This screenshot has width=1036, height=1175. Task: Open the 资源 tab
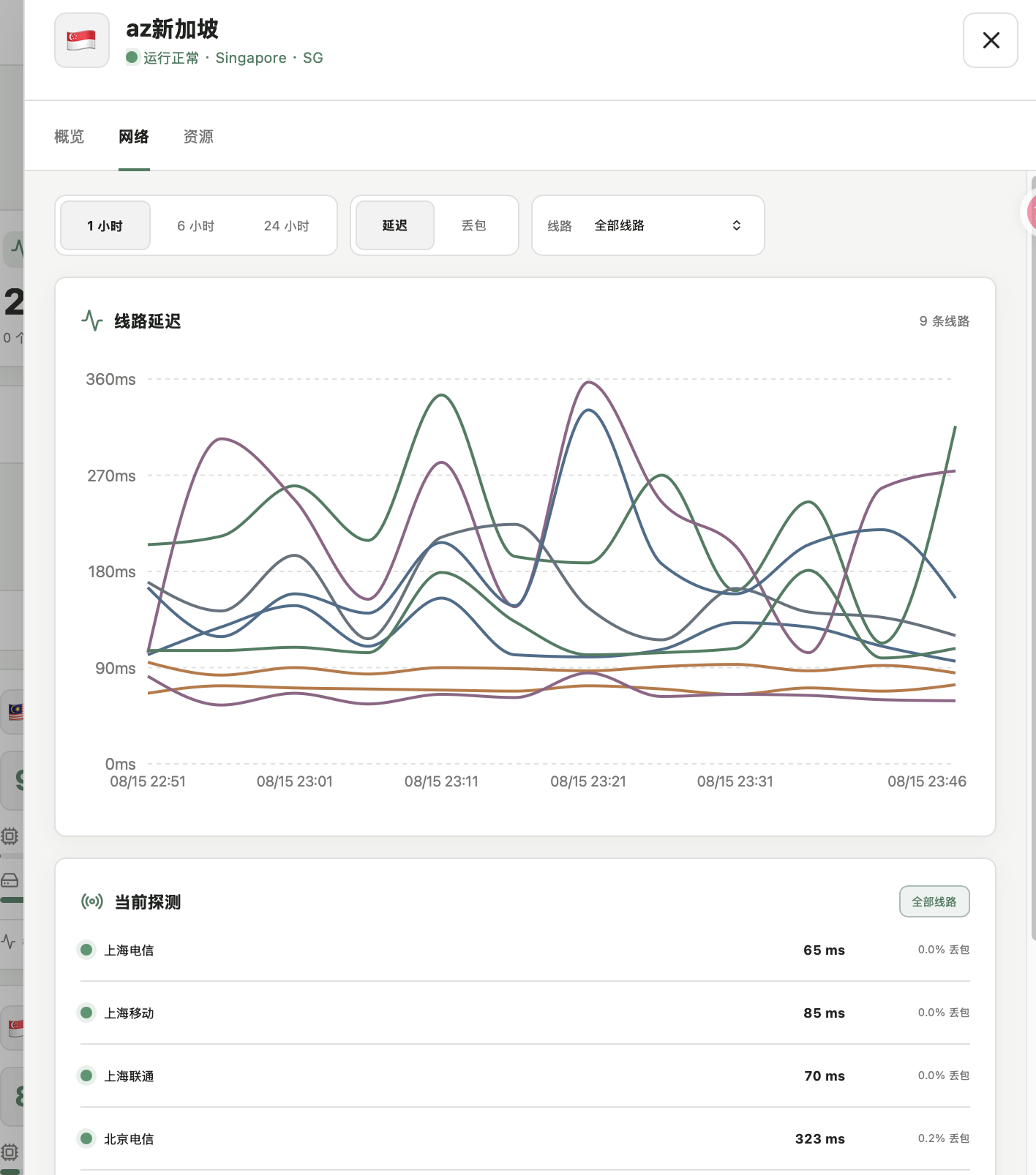click(x=198, y=137)
